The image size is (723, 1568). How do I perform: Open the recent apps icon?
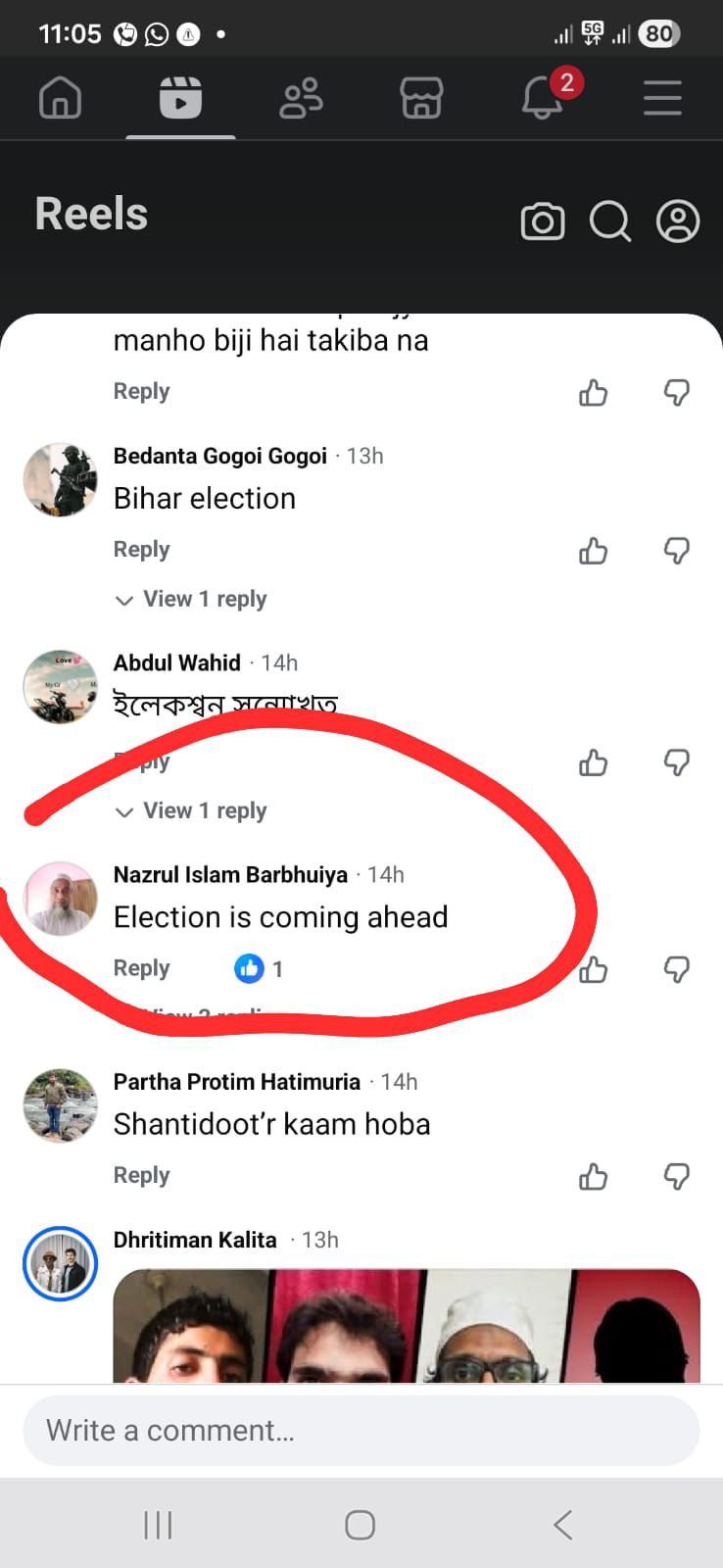[x=157, y=1524]
